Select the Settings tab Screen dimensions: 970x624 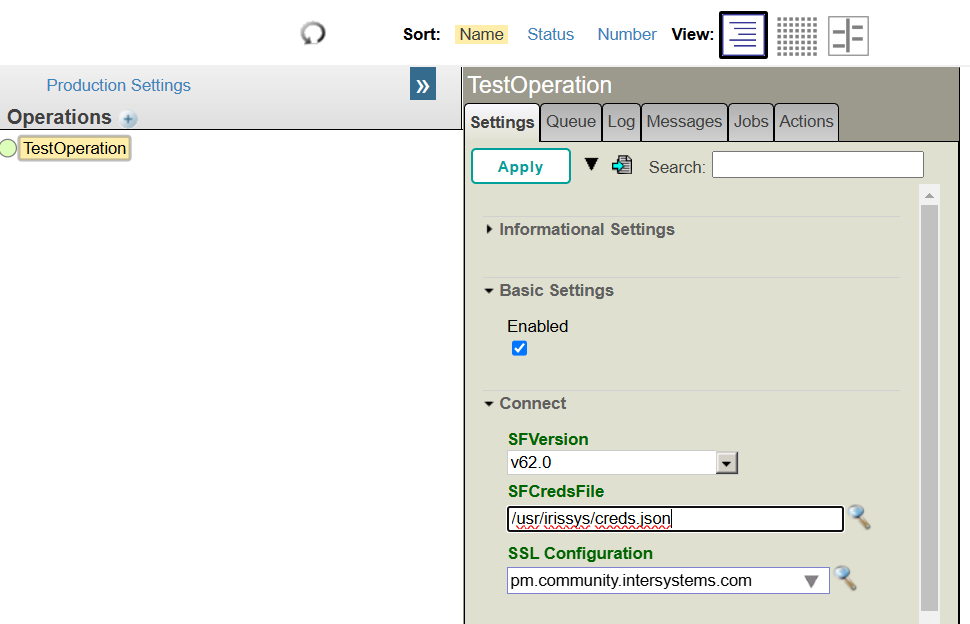tap(502, 122)
